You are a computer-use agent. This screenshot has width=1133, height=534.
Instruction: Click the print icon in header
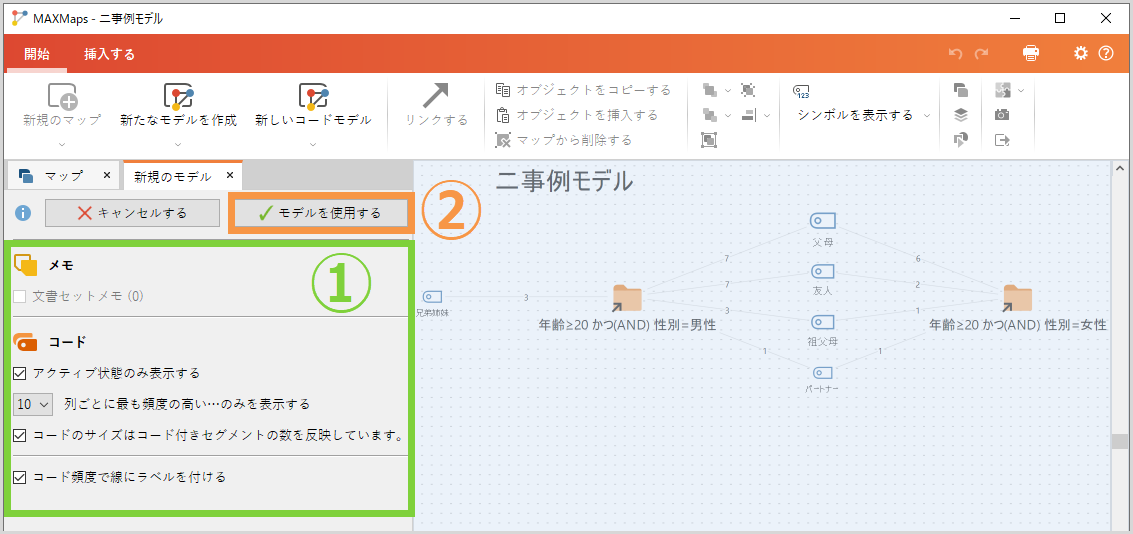tap(1031, 54)
